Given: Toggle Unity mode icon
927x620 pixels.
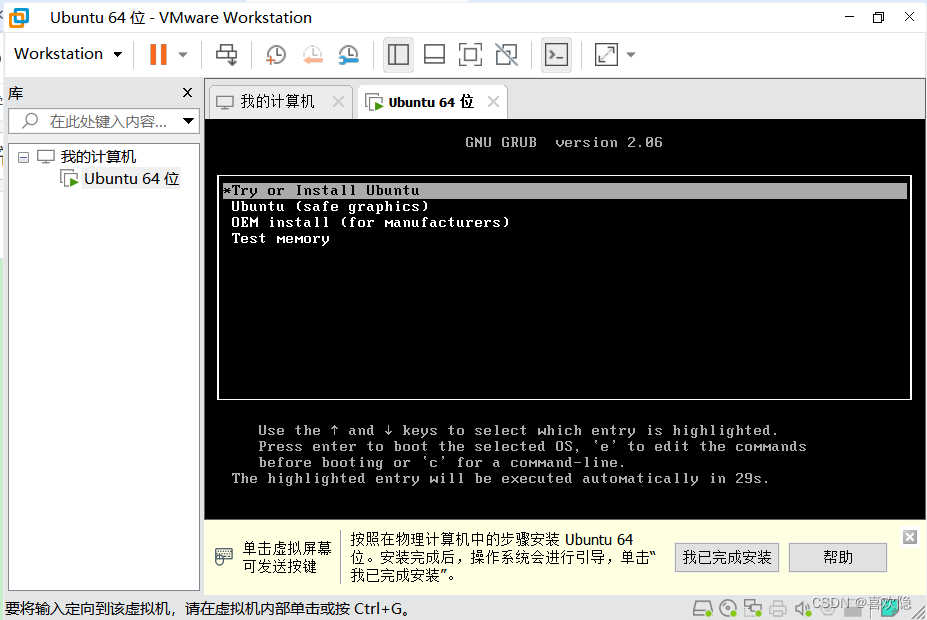Looking at the screenshot, I should 507,55.
